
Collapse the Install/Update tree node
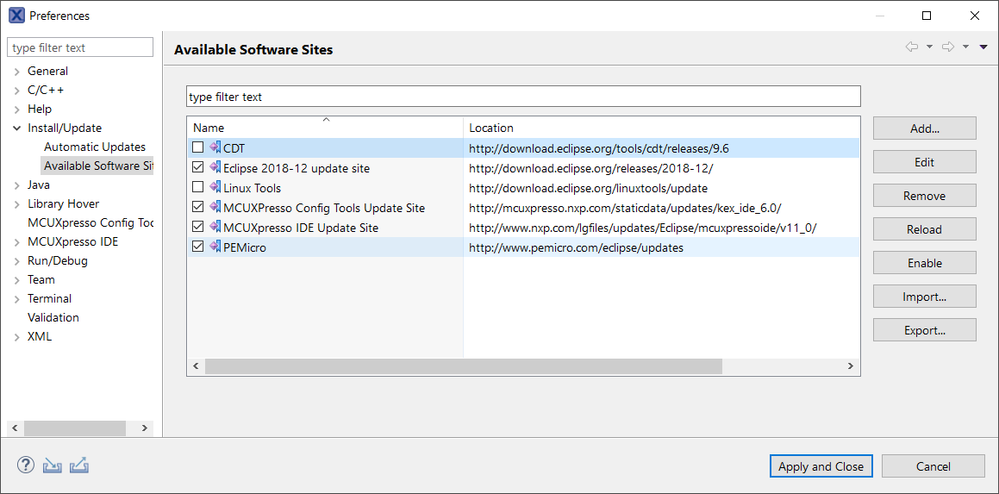pyautogui.click(x=16, y=129)
